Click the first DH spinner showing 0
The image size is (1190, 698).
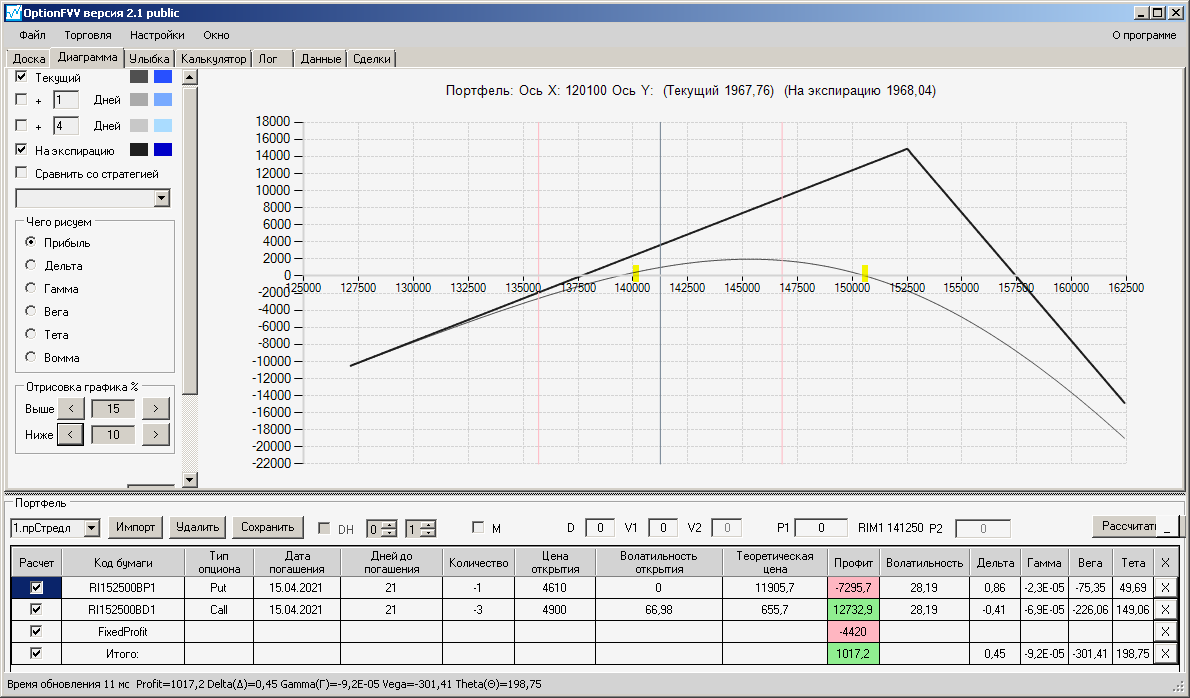[382, 529]
